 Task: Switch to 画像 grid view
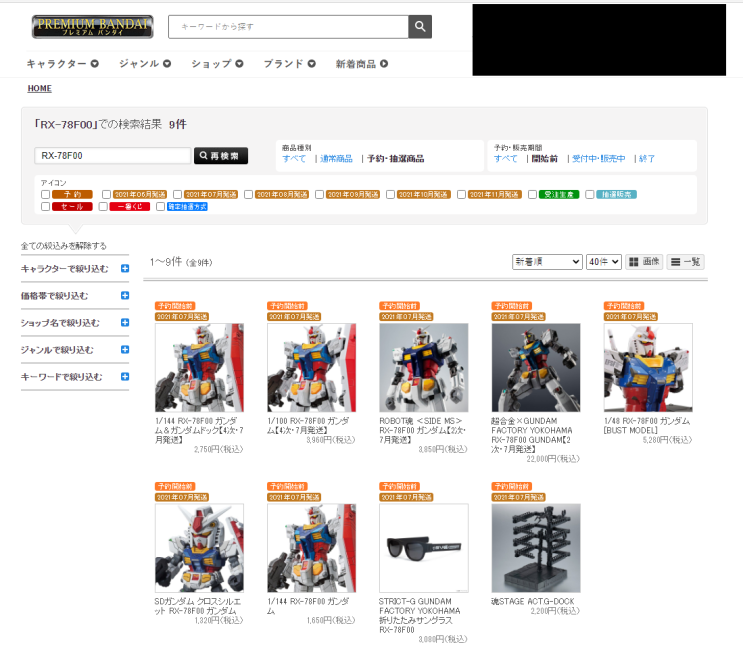click(644, 262)
